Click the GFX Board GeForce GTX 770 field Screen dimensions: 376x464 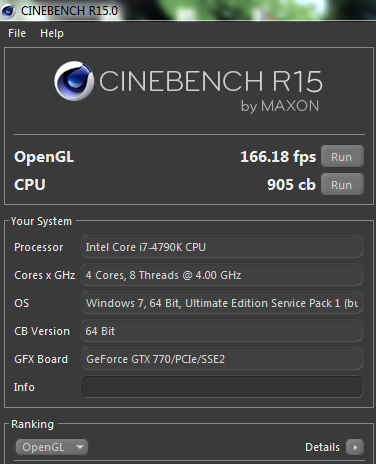point(222,359)
